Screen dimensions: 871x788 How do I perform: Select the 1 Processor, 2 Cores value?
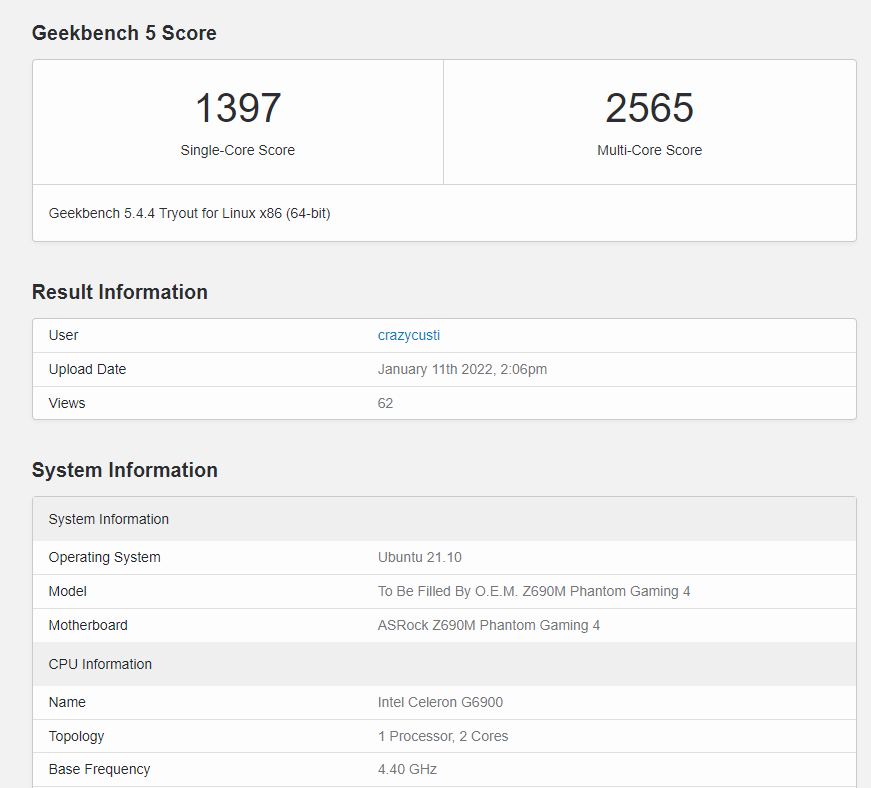pyautogui.click(x=443, y=736)
